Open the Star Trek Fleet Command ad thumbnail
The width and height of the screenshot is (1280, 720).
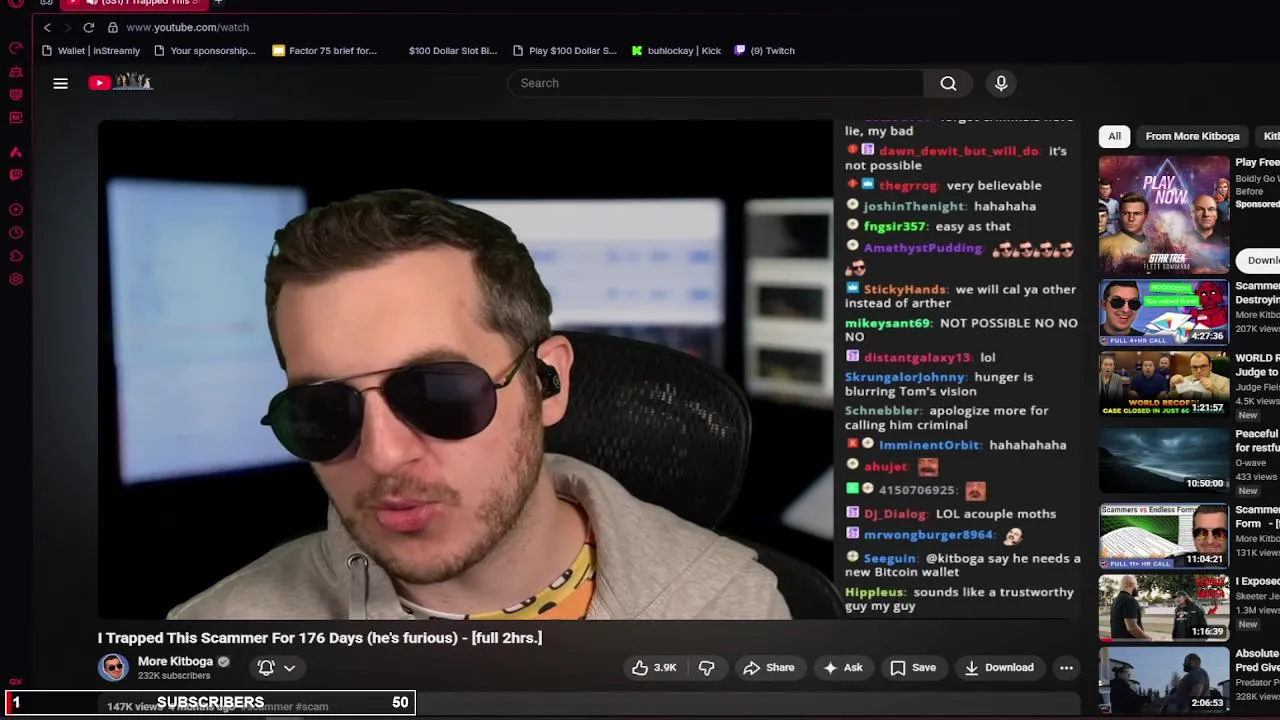pos(1164,214)
